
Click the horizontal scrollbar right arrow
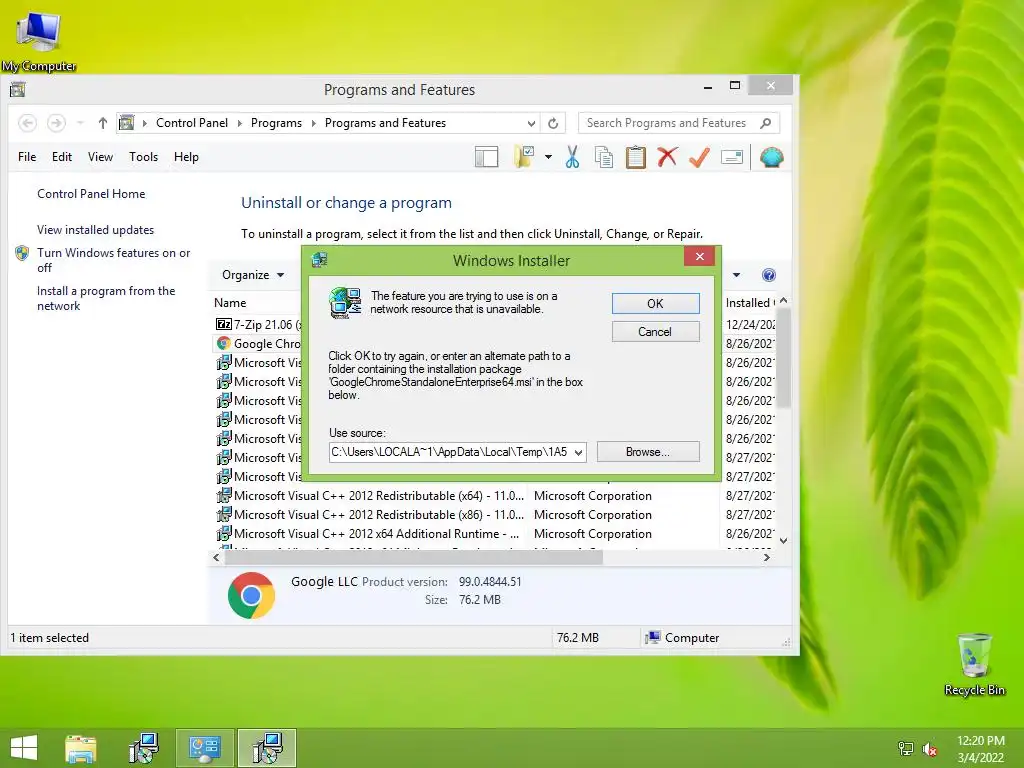click(x=767, y=558)
